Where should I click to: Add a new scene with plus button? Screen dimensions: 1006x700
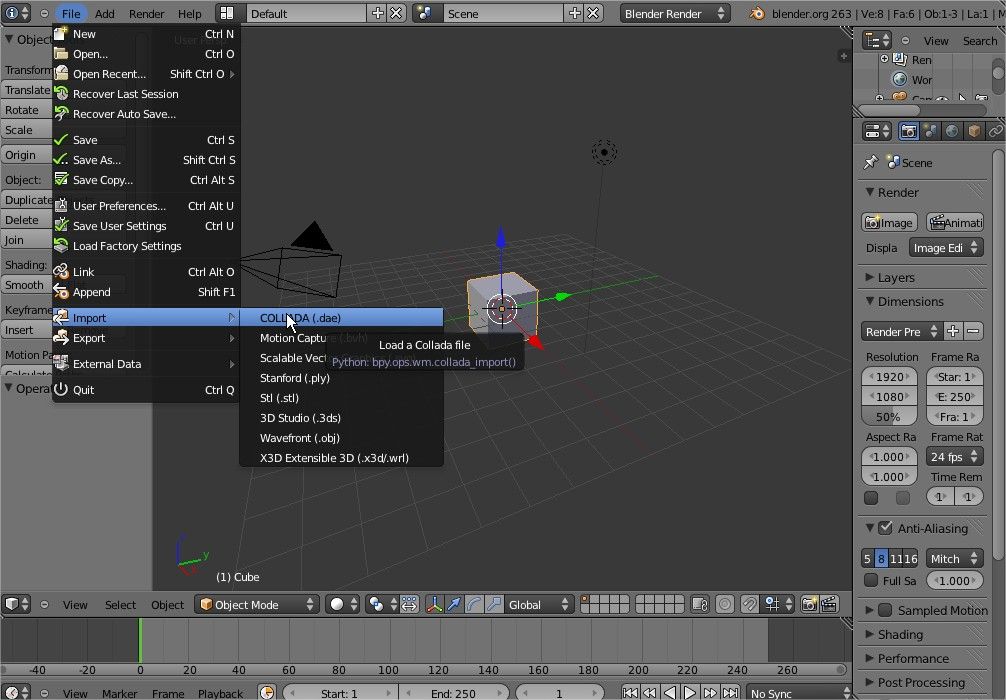tap(575, 13)
